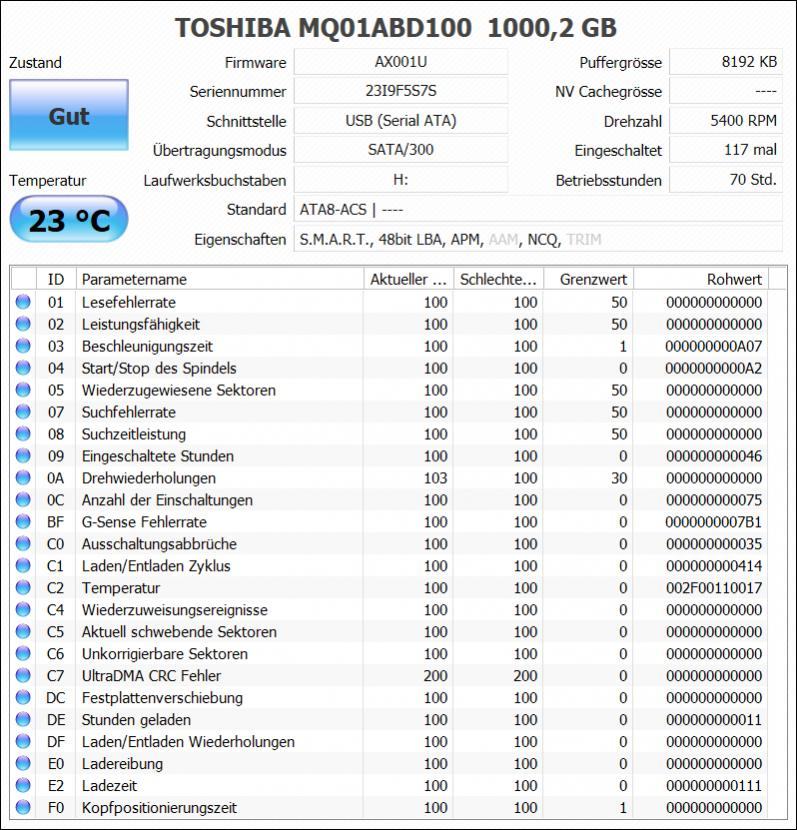Click status orb for Laden/Entladen Wiederholungen
This screenshot has width=797, height=830.
(23, 742)
